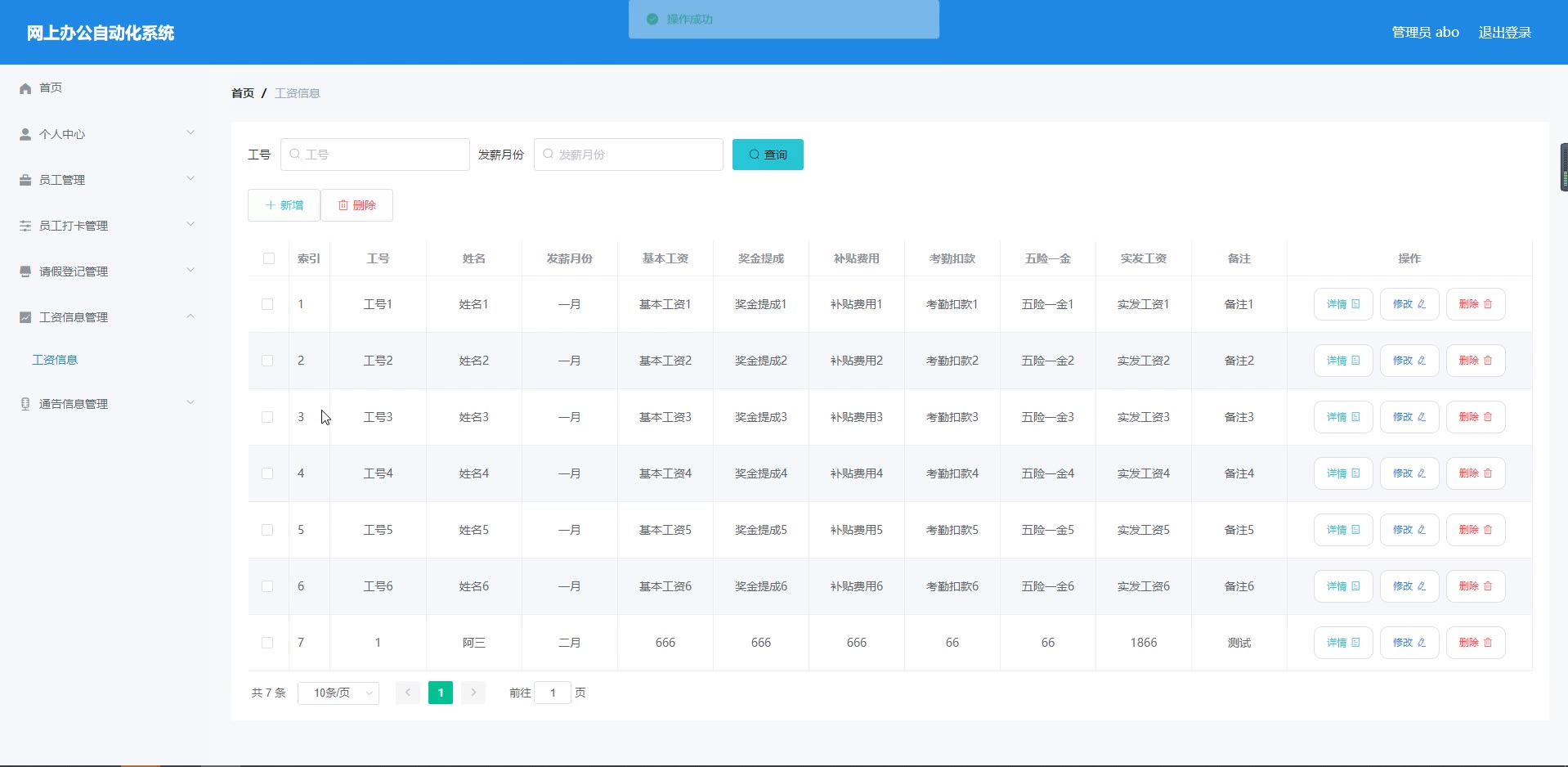Expand 通告信息管理 chevron
1568x767 pixels.
point(190,402)
